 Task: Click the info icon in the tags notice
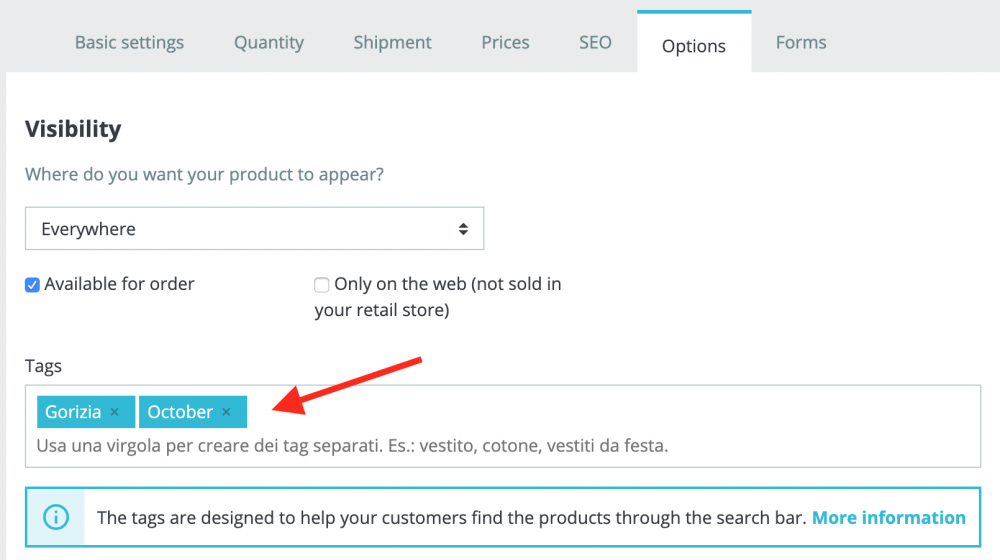[56, 517]
